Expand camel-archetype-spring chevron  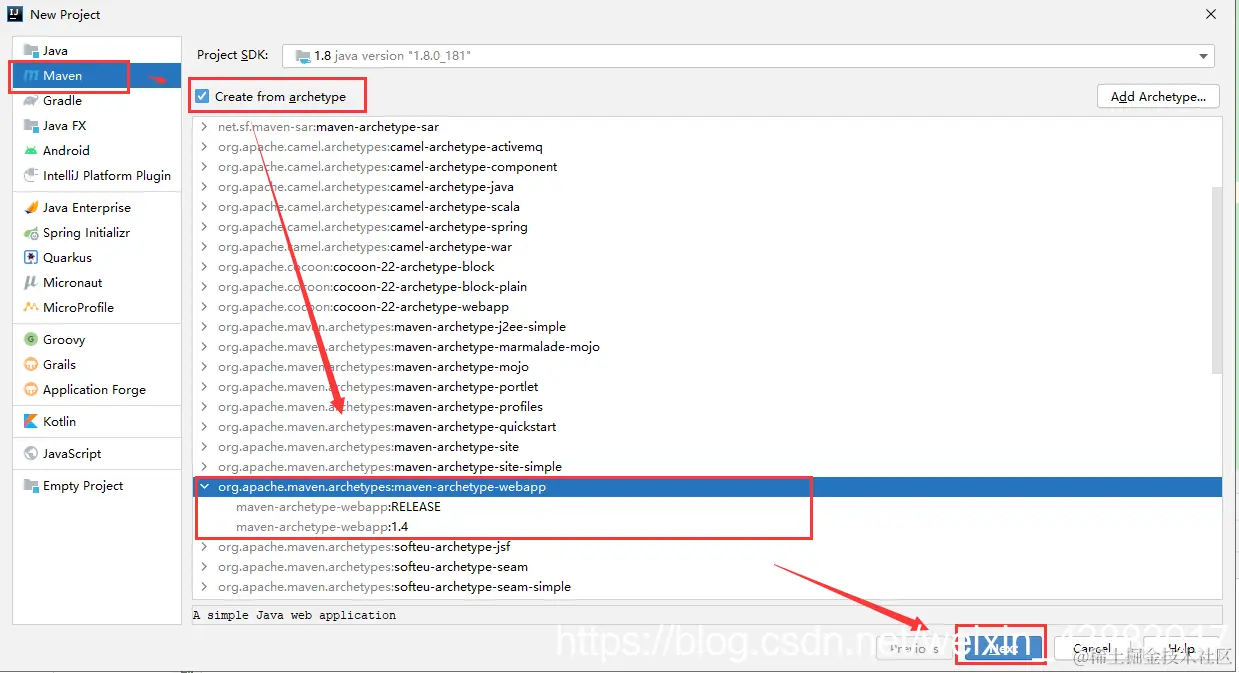[204, 227]
